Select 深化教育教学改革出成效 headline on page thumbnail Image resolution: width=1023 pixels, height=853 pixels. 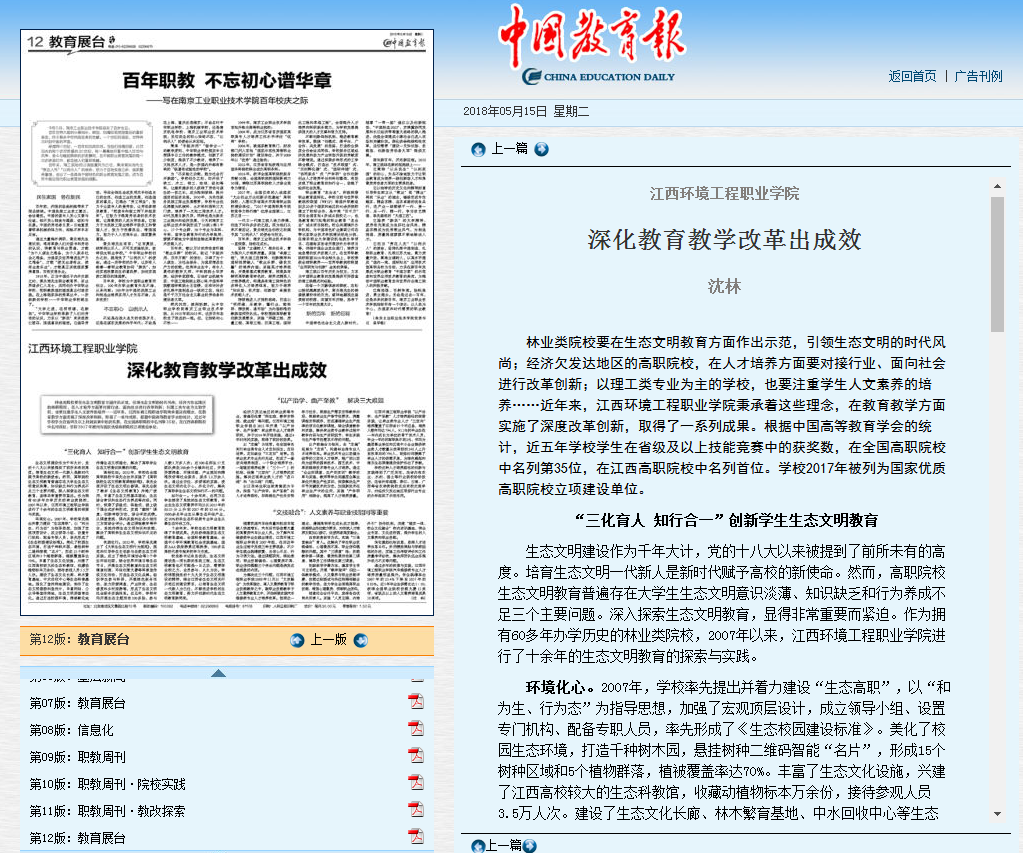click(x=227, y=370)
